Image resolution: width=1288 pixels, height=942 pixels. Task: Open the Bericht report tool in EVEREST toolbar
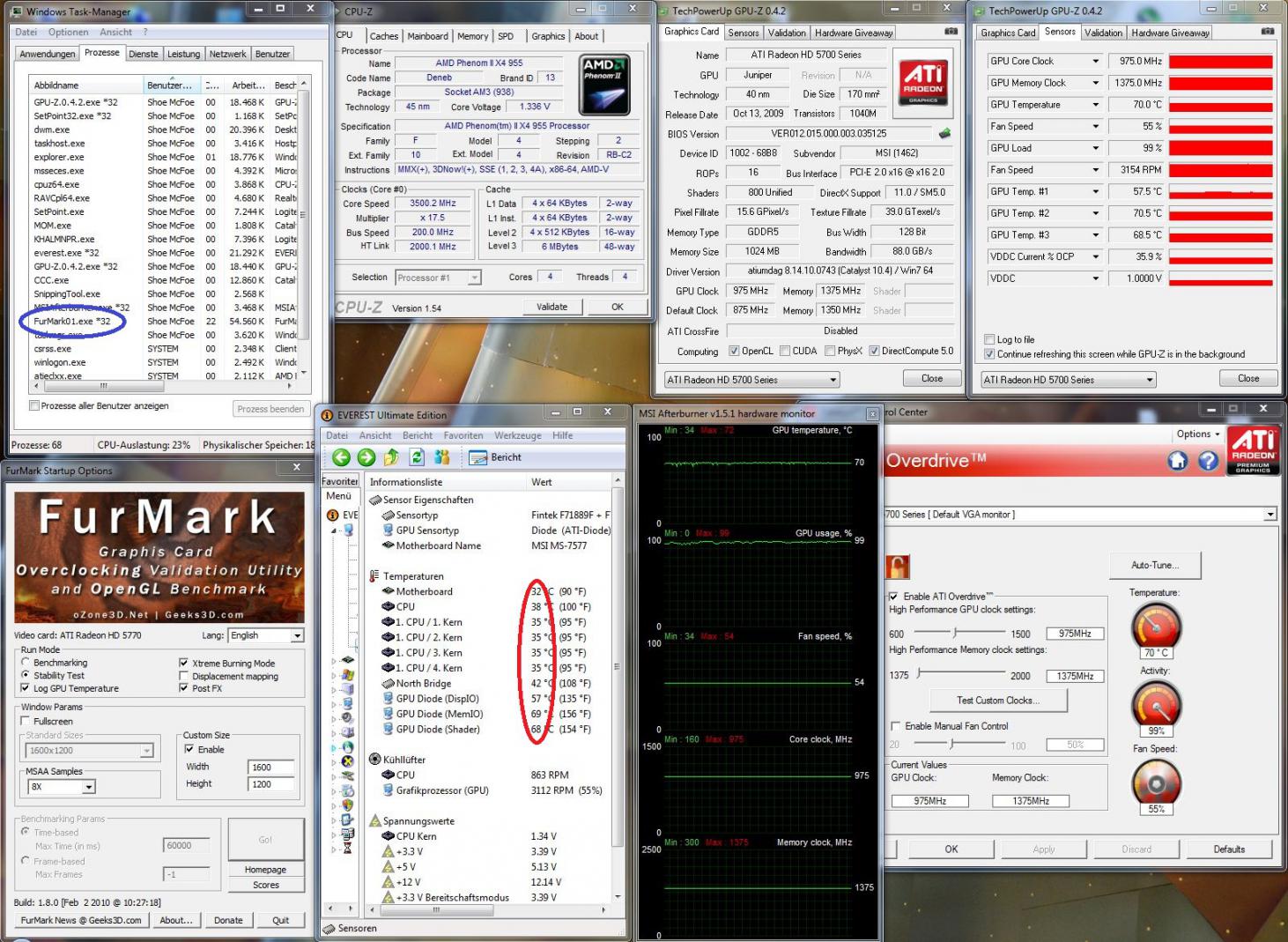495,457
